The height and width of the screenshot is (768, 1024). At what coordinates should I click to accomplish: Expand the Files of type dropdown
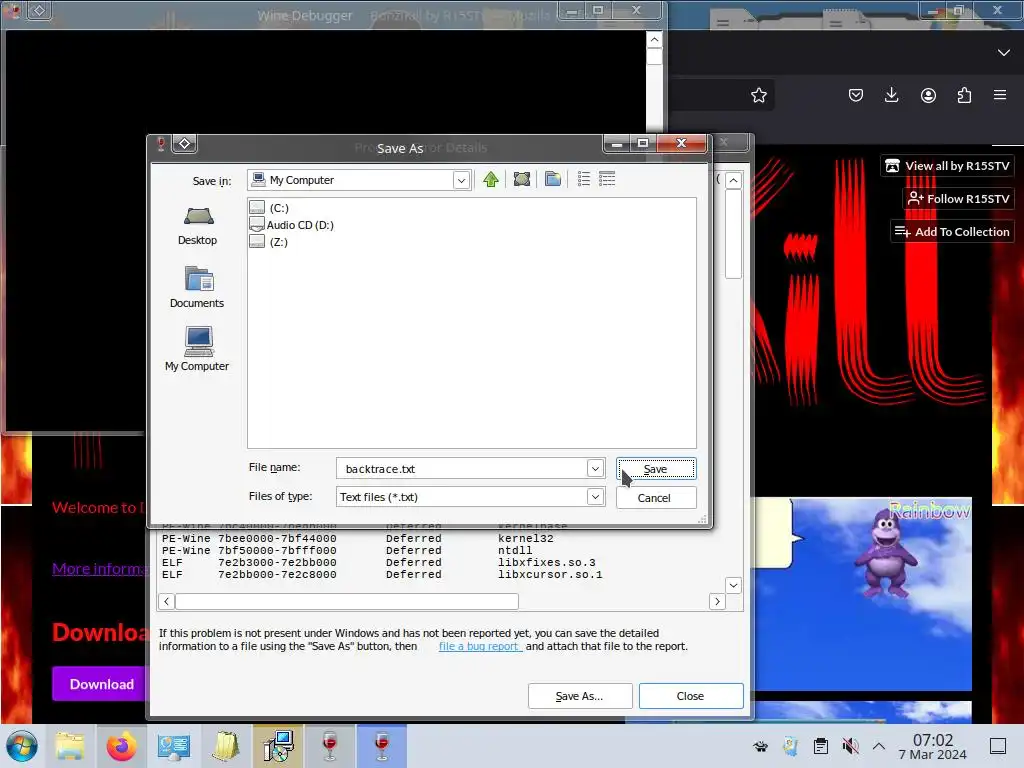[x=595, y=497]
